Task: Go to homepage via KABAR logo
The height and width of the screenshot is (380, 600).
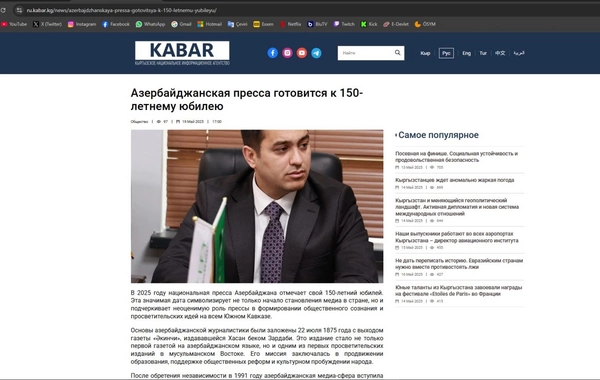Action: point(182,53)
